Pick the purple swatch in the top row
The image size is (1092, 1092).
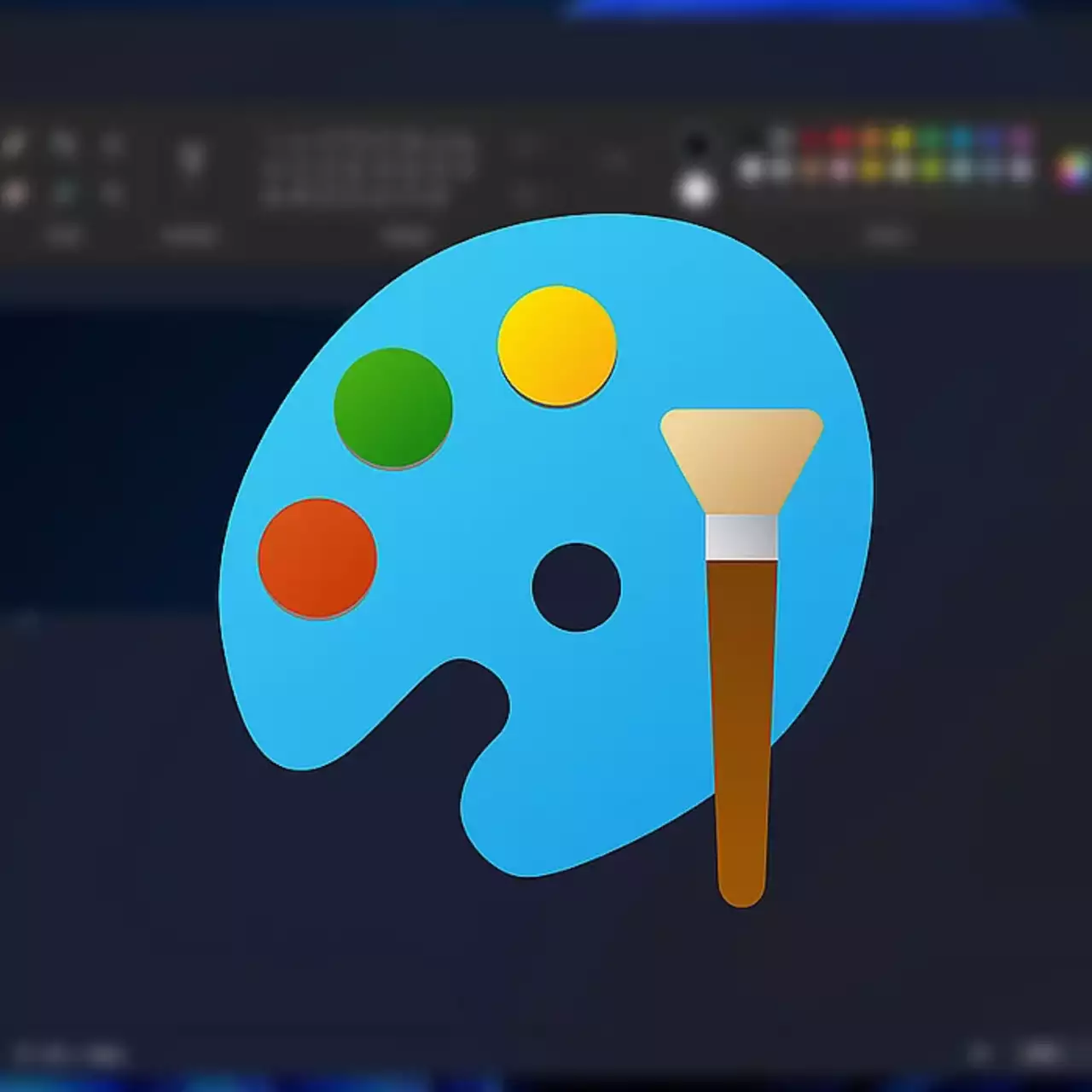click(1020, 139)
